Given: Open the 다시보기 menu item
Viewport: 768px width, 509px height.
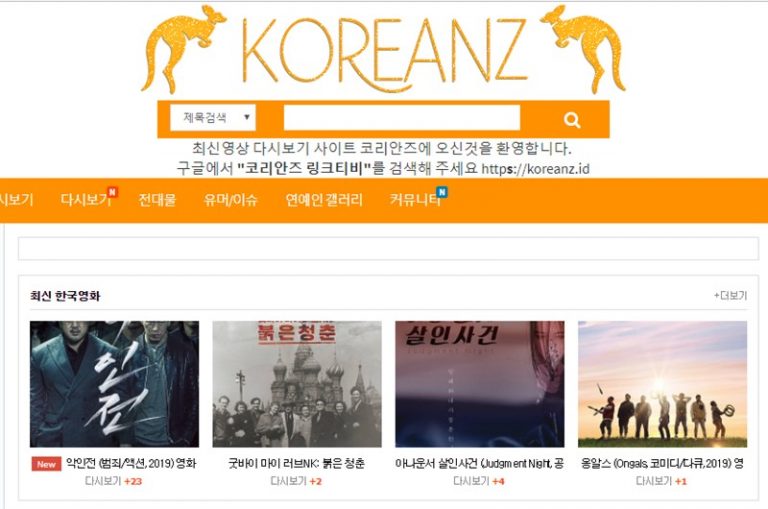Looking at the screenshot, I should [85, 200].
